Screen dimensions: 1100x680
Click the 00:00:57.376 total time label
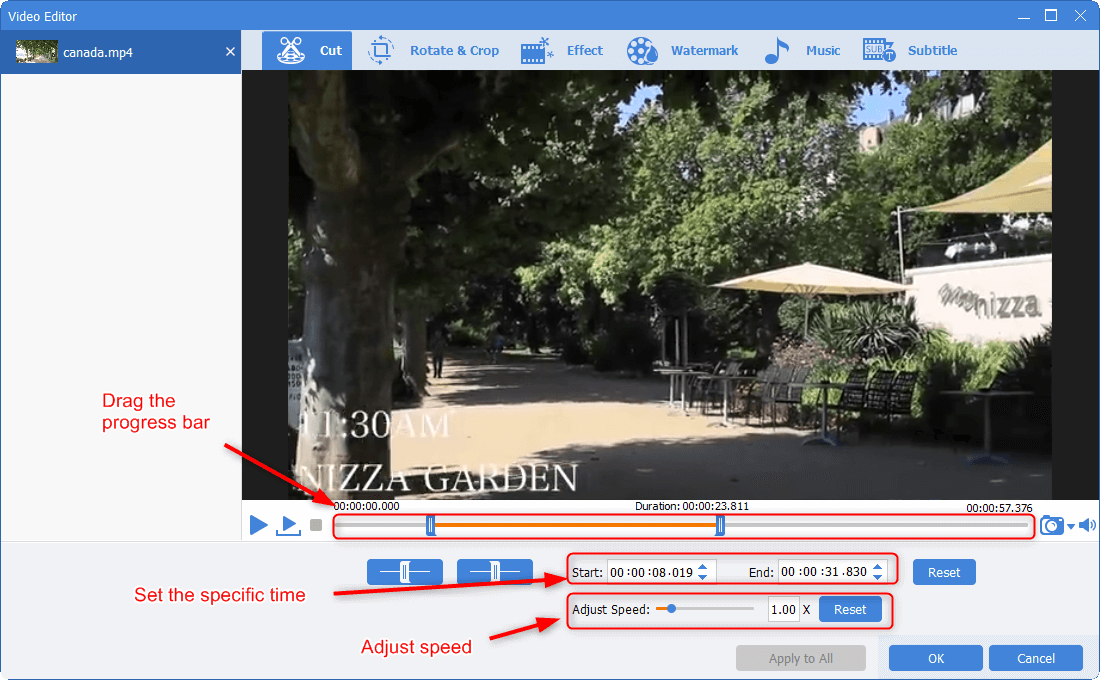tap(999, 507)
